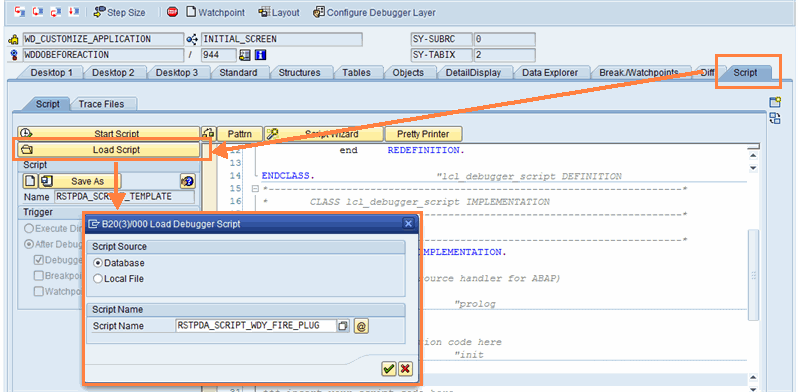Click the line number field 944

[218, 54]
